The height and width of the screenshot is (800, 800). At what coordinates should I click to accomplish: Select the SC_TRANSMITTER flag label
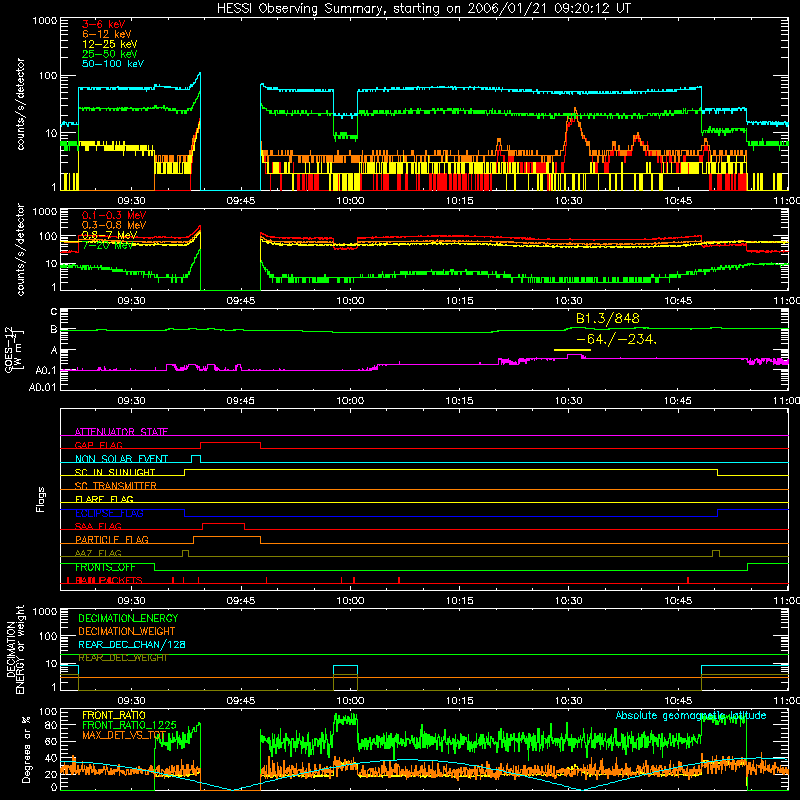115,485
